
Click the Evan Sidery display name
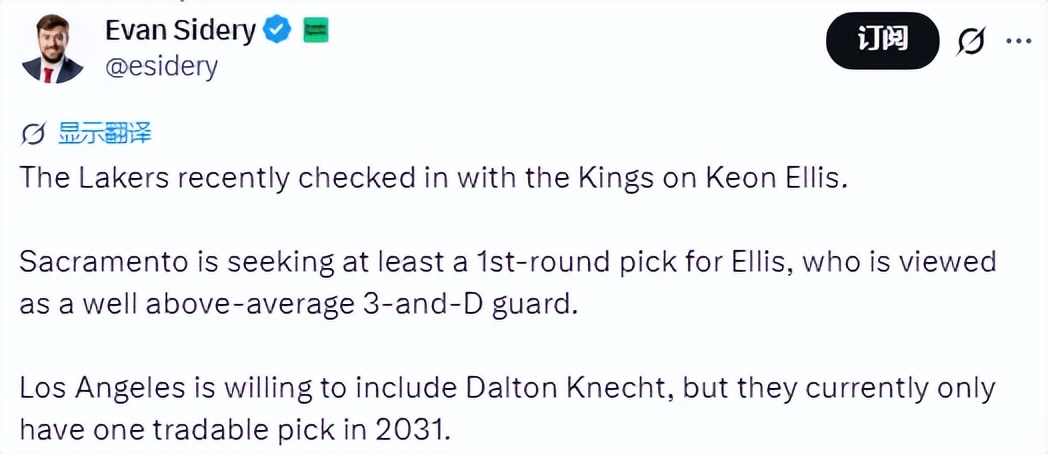[x=180, y=31]
